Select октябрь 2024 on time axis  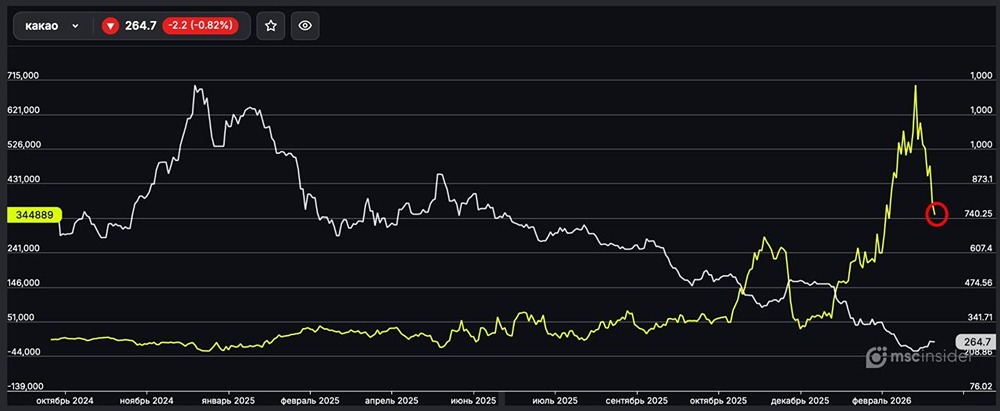pyautogui.click(x=64, y=400)
